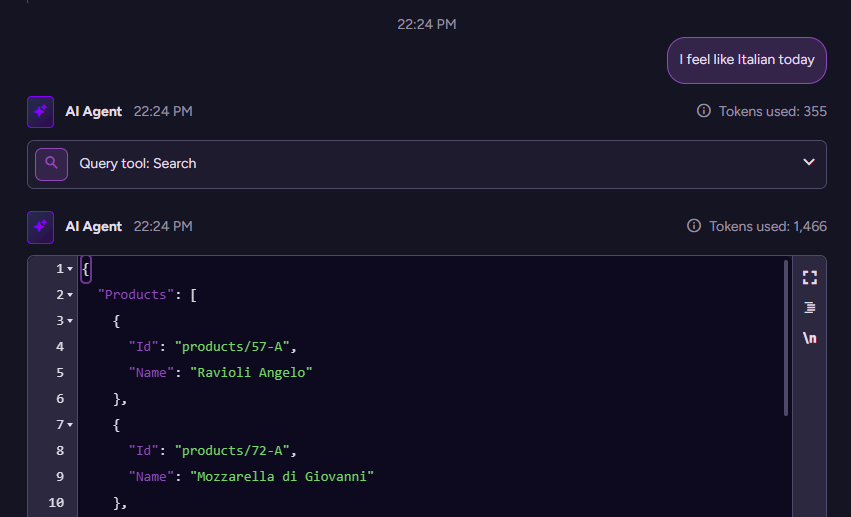Viewport: 851px width, 517px height.
Task: Click info icon beside Tokens used: 1,466
Action: point(694,227)
